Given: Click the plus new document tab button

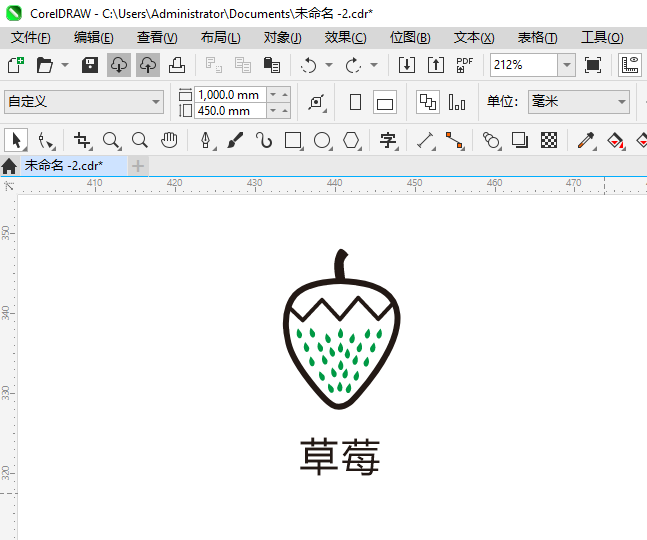Looking at the screenshot, I should tap(138, 166).
